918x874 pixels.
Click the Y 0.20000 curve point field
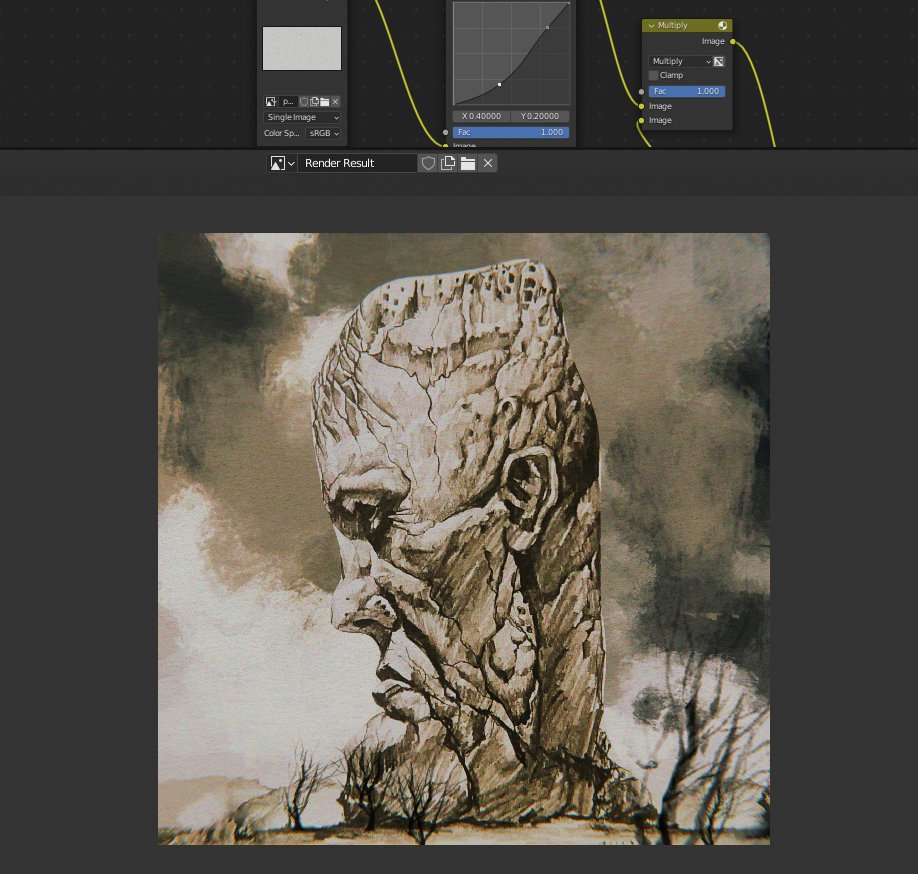point(540,116)
